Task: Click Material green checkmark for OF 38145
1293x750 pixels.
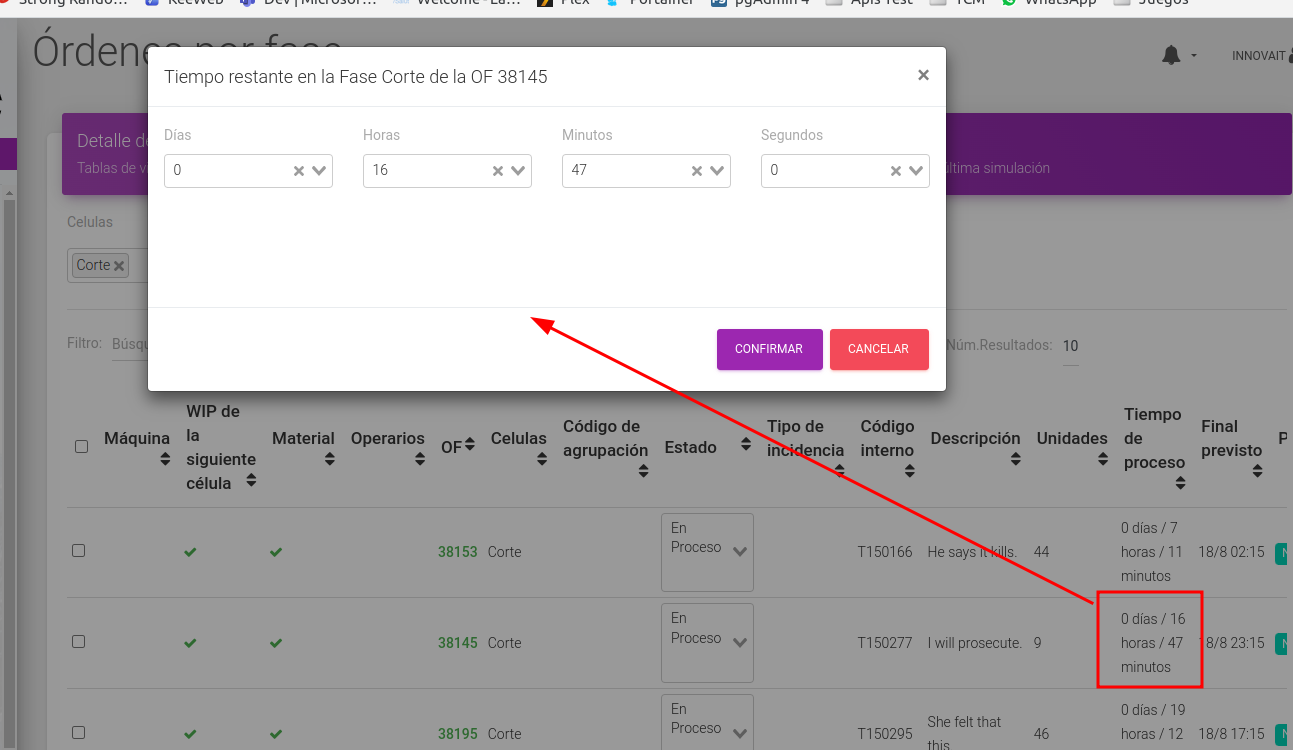Action: tap(276, 643)
